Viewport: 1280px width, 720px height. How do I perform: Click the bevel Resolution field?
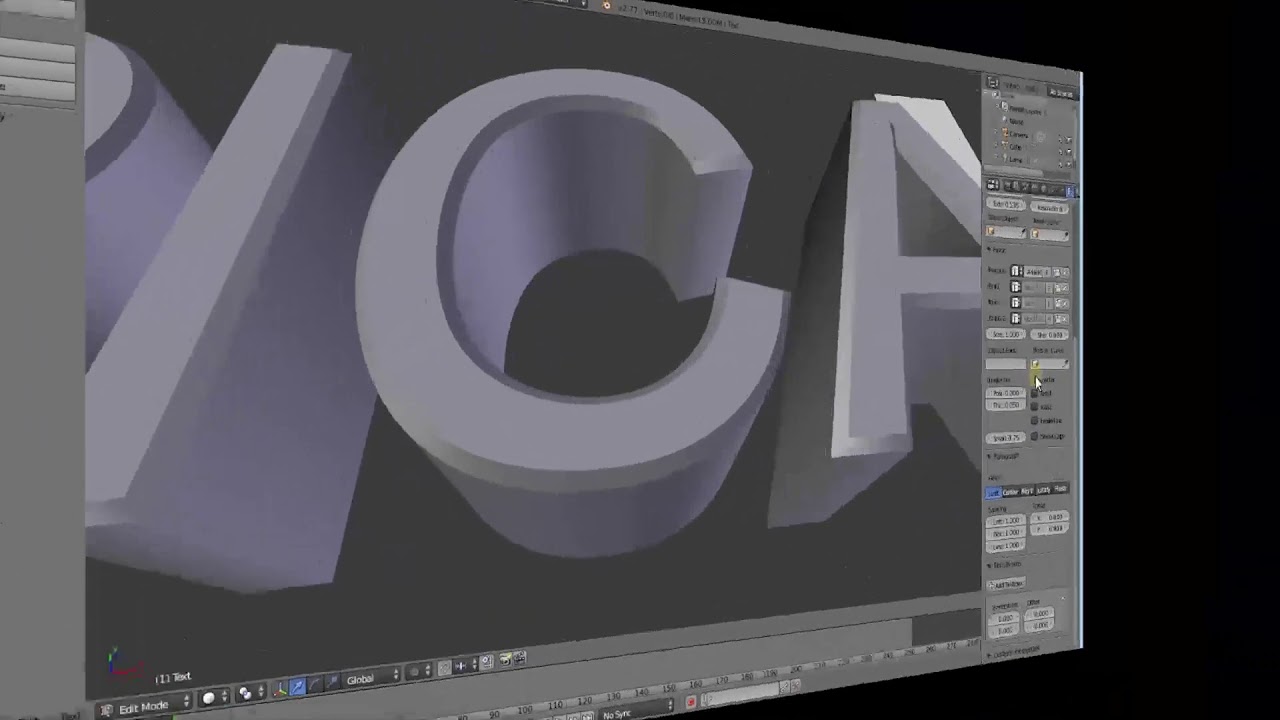pos(1050,208)
